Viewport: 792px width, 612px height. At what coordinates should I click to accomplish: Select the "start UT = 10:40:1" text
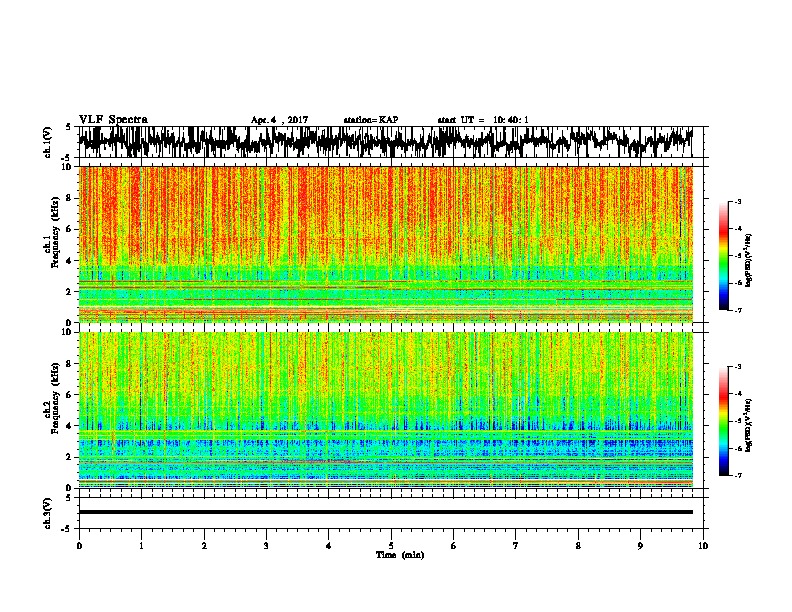[x=483, y=120]
